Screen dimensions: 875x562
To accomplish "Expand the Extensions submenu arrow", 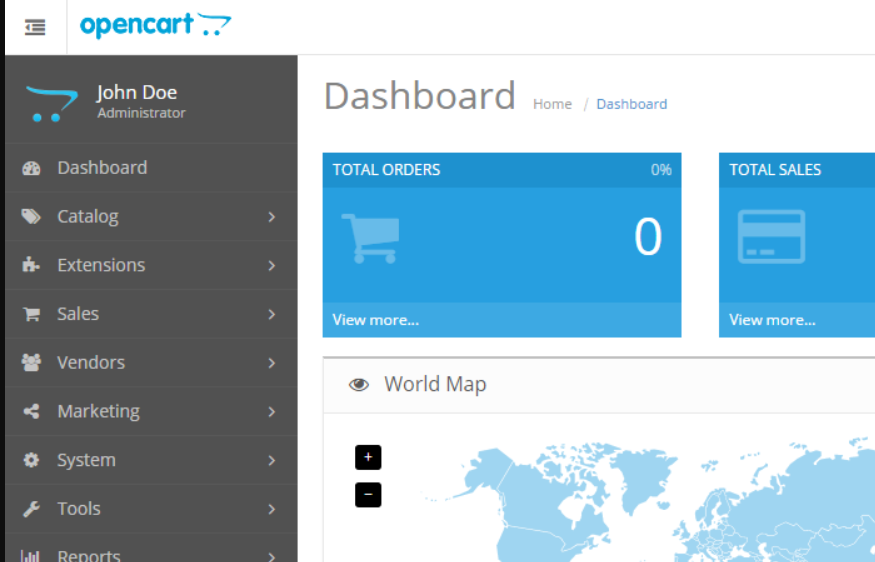I will click(271, 265).
